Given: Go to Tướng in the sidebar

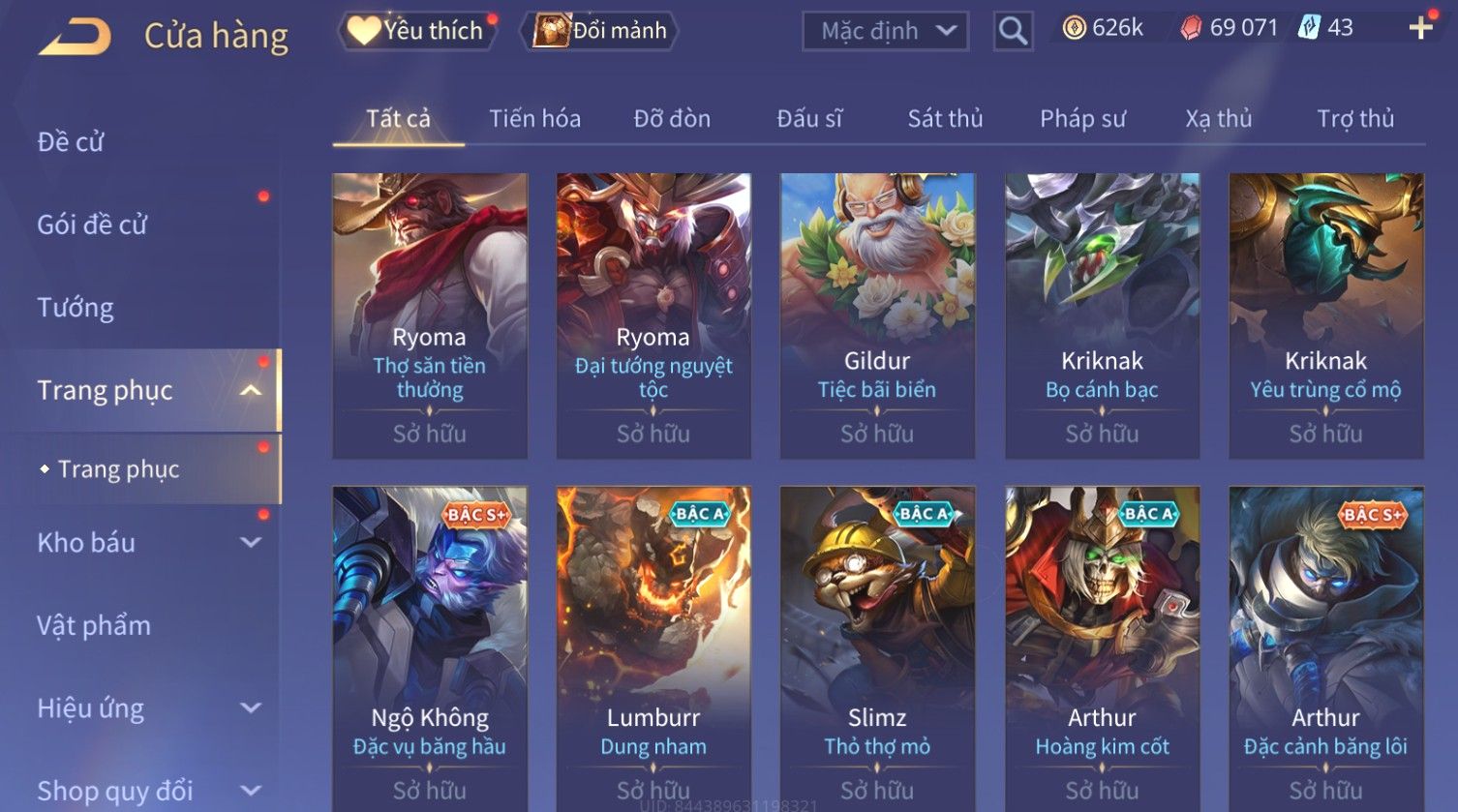Looking at the screenshot, I should tap(76, 308).
